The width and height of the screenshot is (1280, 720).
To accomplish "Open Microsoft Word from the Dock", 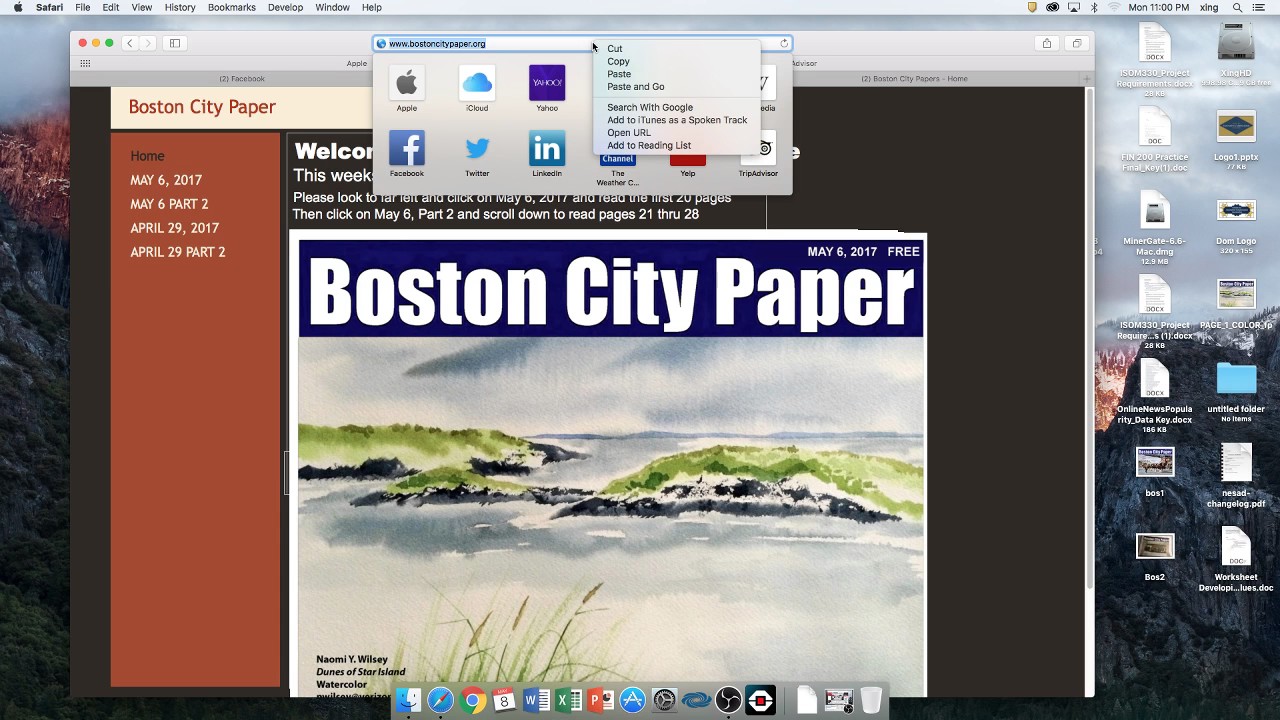I will click(536, 701).
